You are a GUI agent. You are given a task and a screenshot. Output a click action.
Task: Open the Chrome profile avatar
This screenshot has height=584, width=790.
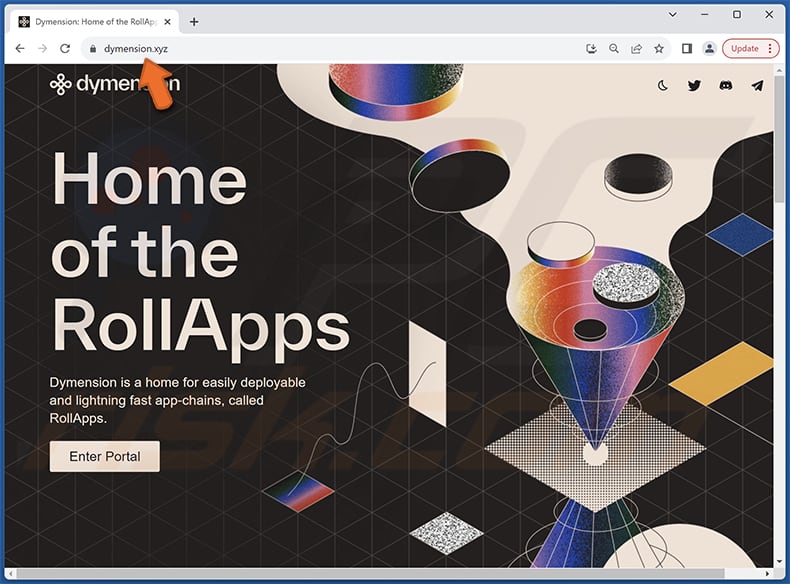pyautogui.click(x=709, y=48)
